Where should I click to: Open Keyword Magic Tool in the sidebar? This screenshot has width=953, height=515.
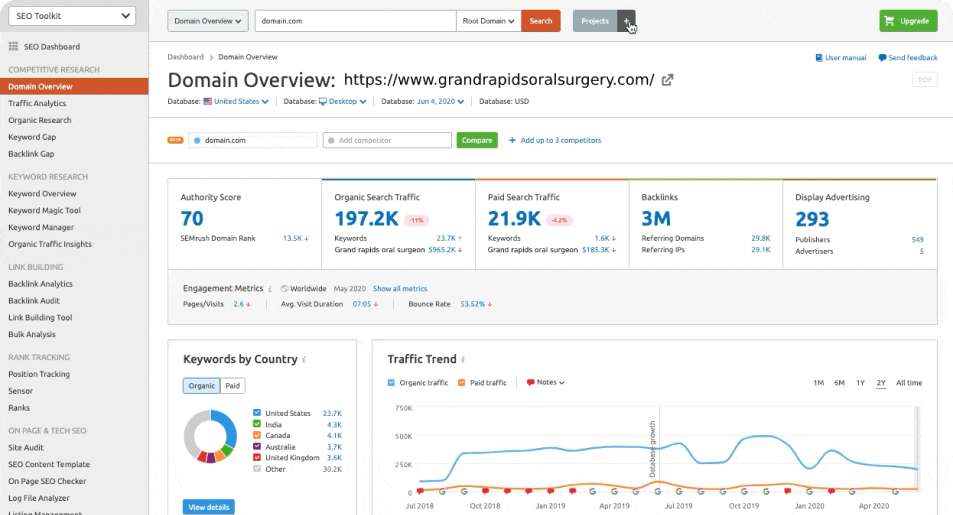click(x=44, y=210)
